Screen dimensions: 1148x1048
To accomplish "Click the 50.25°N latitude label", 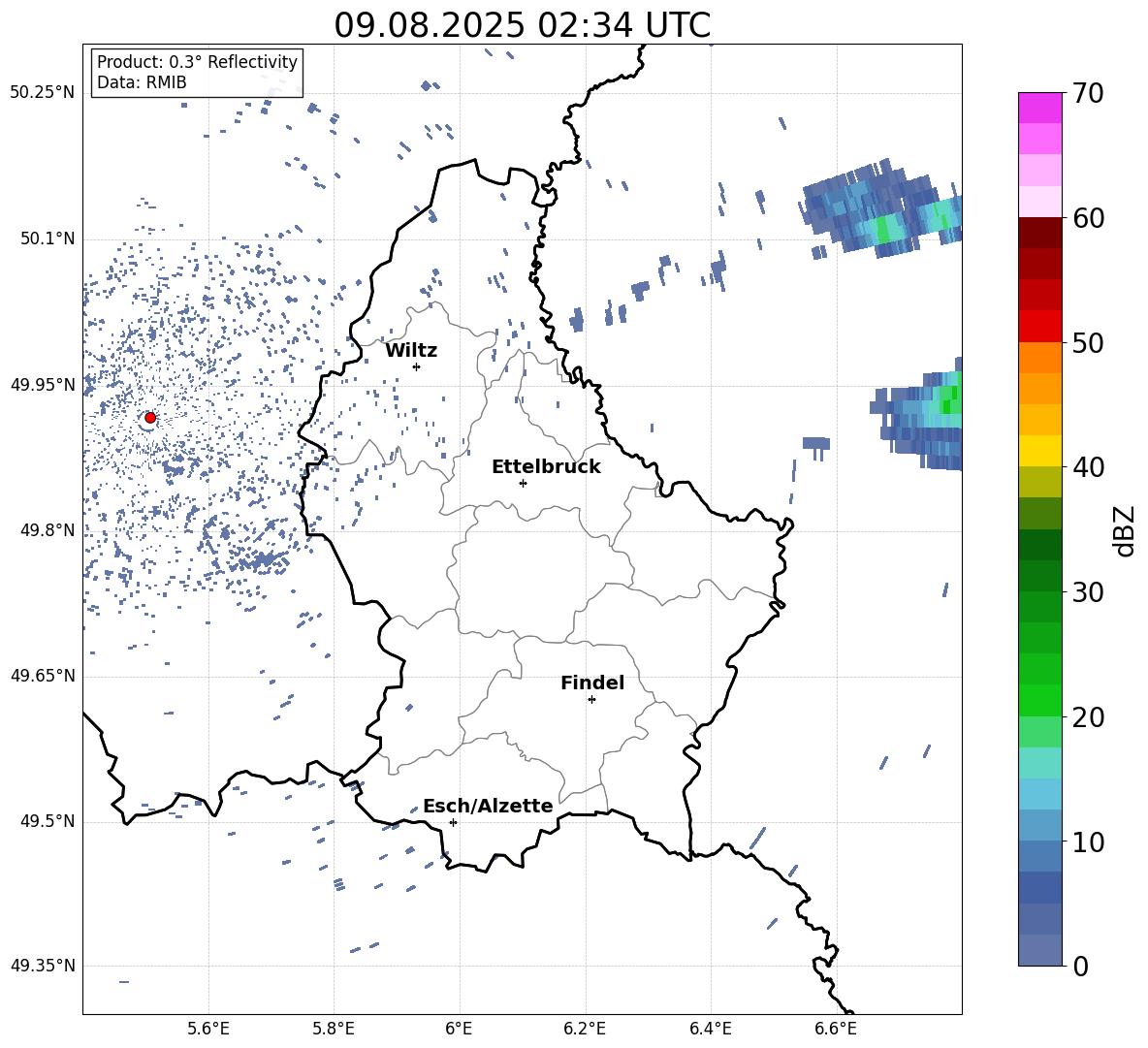I will coord(43,93).
